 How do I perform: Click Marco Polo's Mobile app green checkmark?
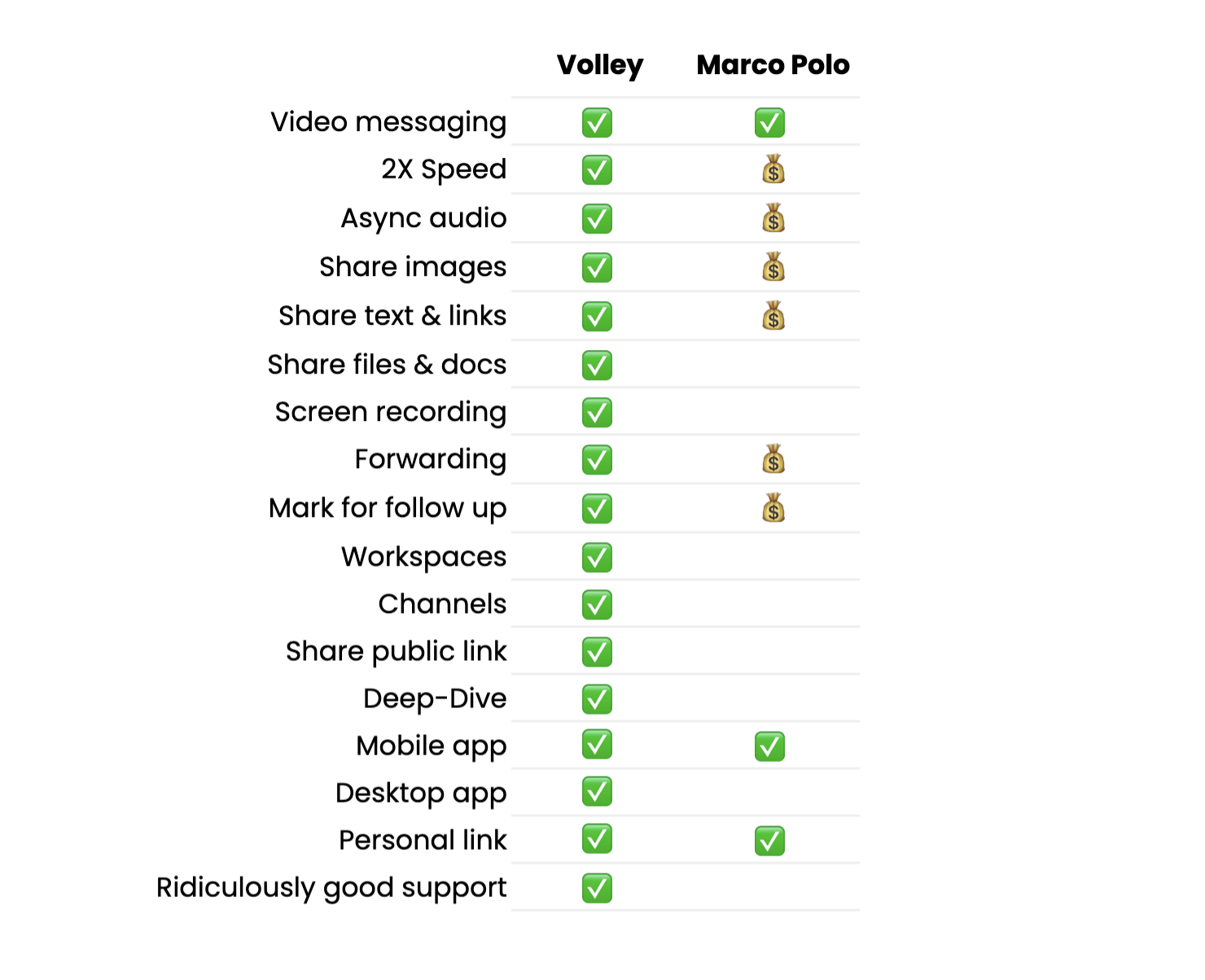(769, 746)
